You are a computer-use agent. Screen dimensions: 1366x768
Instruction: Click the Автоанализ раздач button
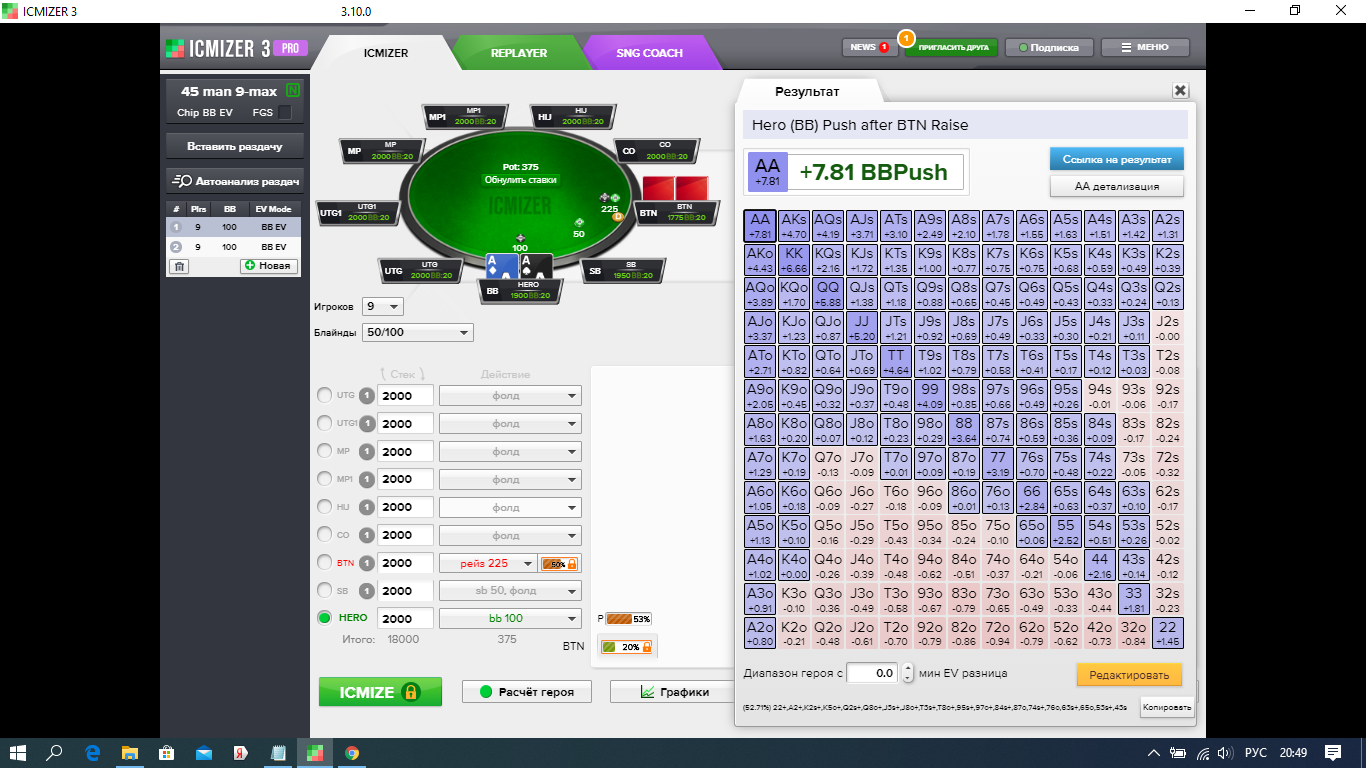click(x=235, y=181)
